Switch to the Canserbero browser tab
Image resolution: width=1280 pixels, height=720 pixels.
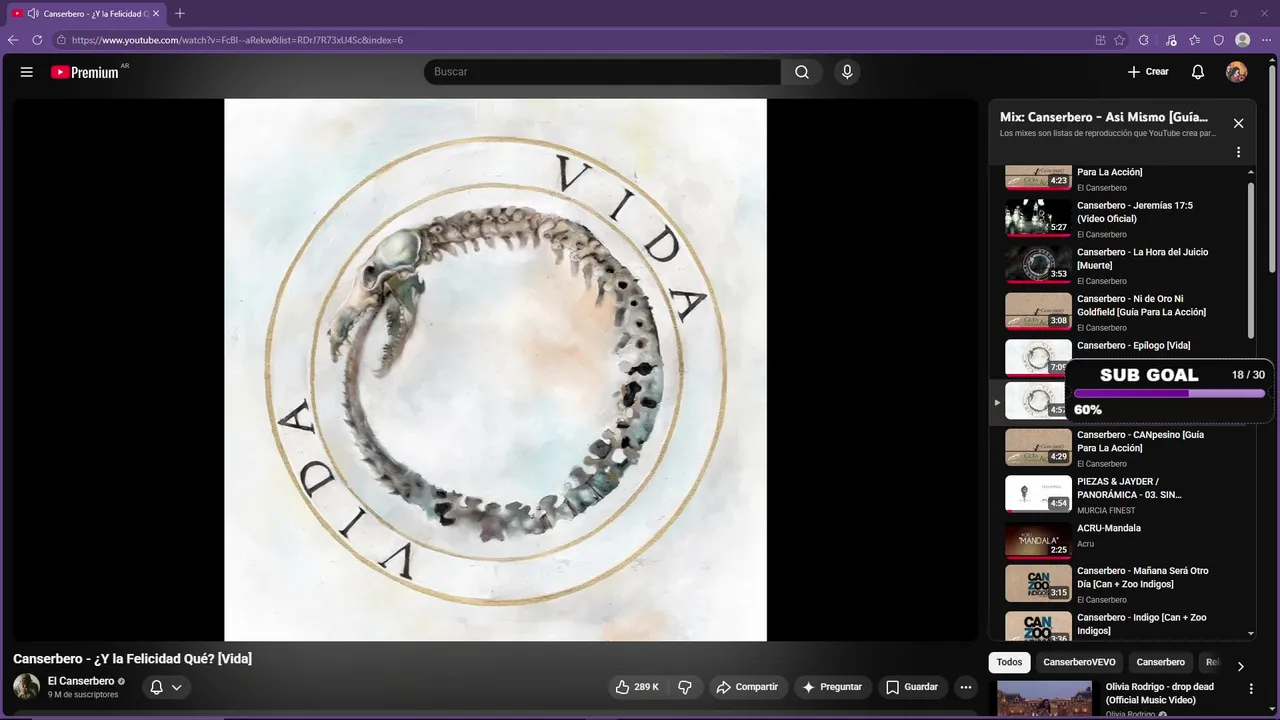(x=85, y=14)
